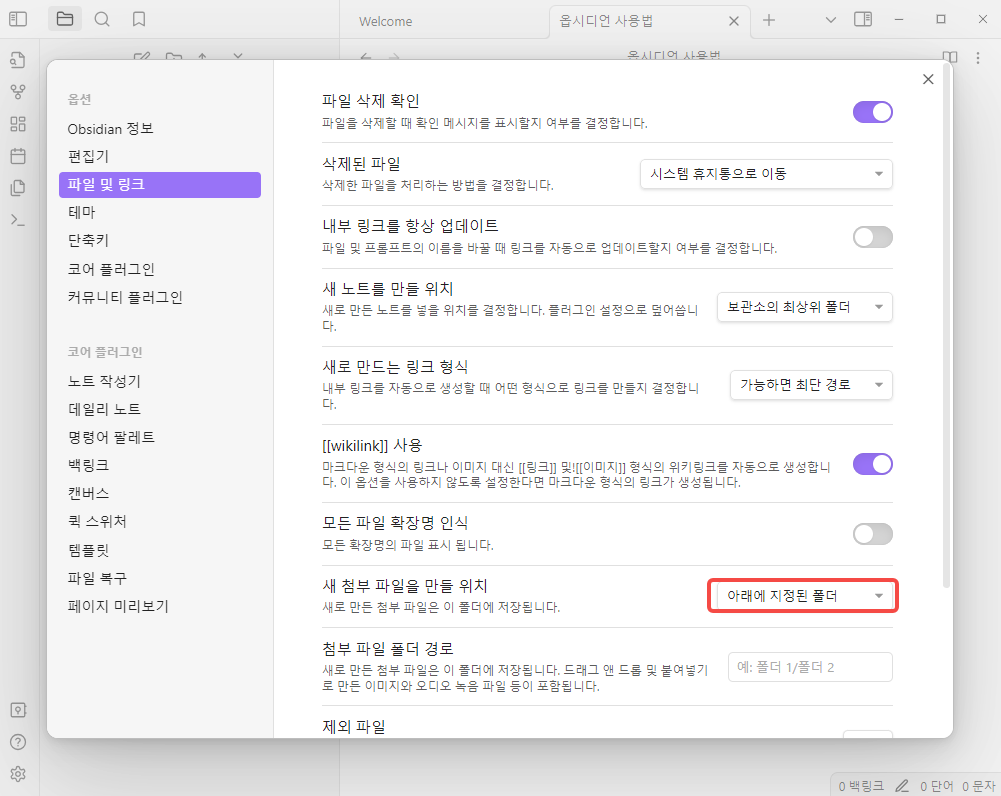Disable the 파일 삭제 확인 toggle

872,112
